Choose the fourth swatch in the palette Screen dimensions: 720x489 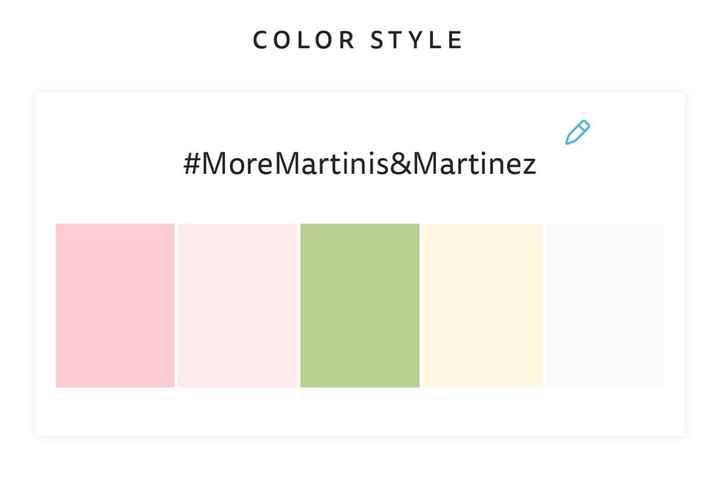tap(482, 305)
